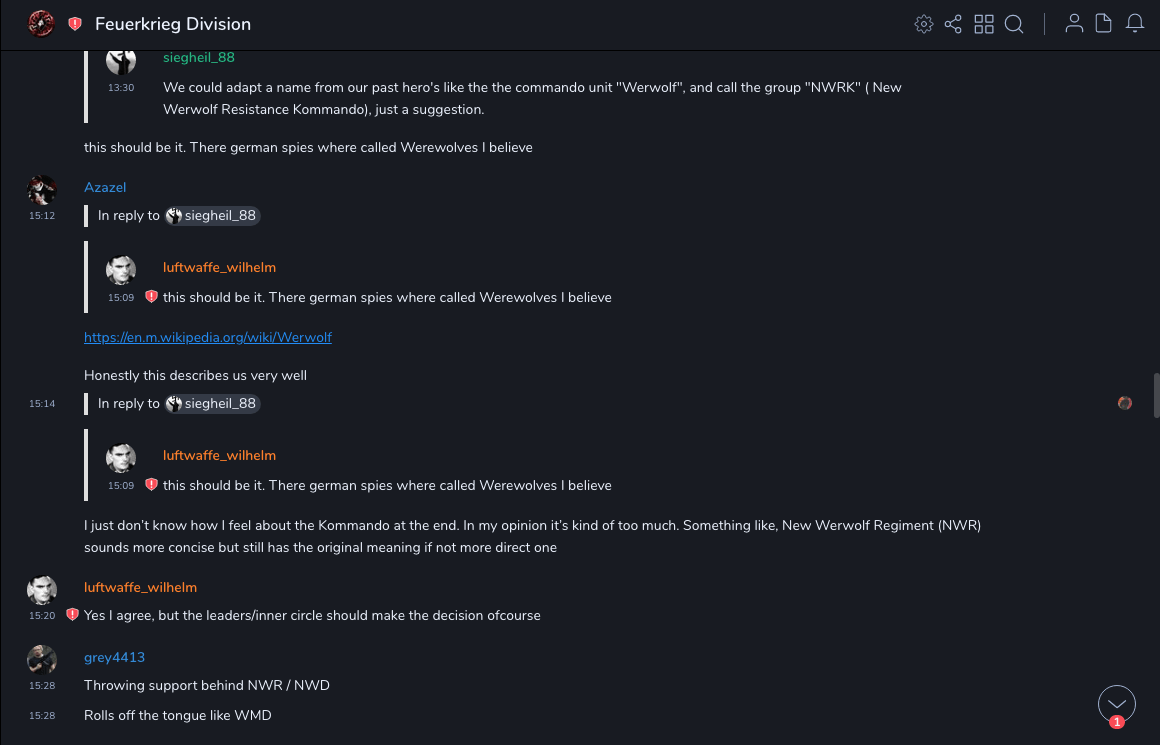Click the mention chip in the 15:14 reply

pyautogui.click(x=212, y=404)
